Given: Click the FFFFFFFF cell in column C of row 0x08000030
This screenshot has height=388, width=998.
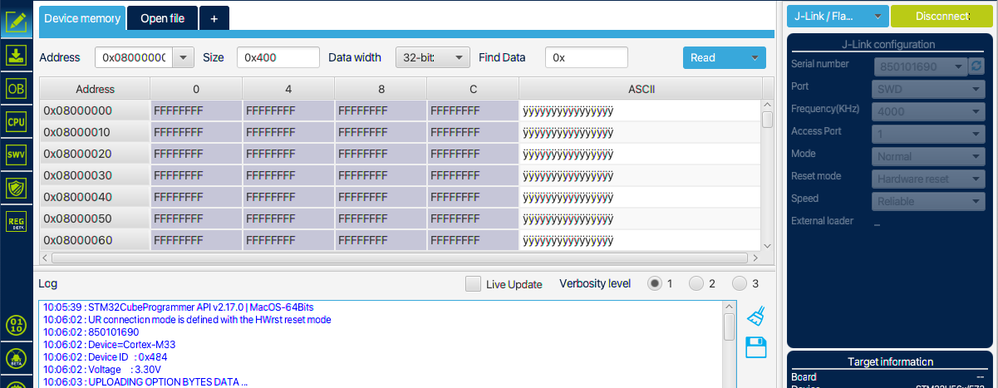Looking at the screenshot, I should tap(473, 176).
